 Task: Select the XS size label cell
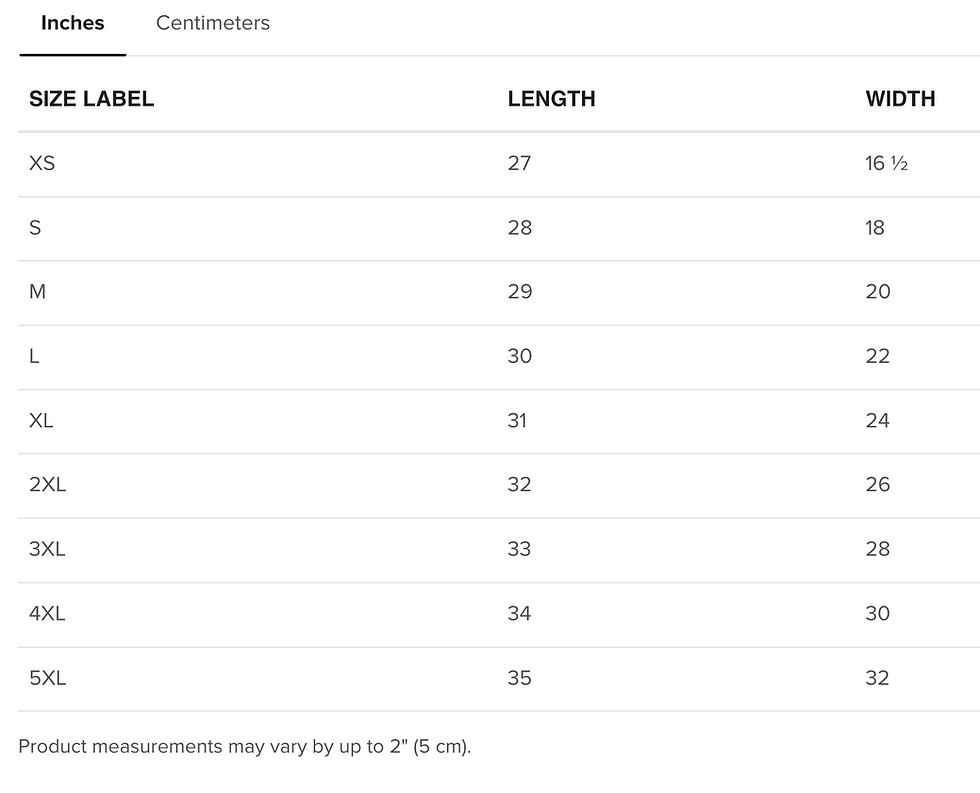42,163
